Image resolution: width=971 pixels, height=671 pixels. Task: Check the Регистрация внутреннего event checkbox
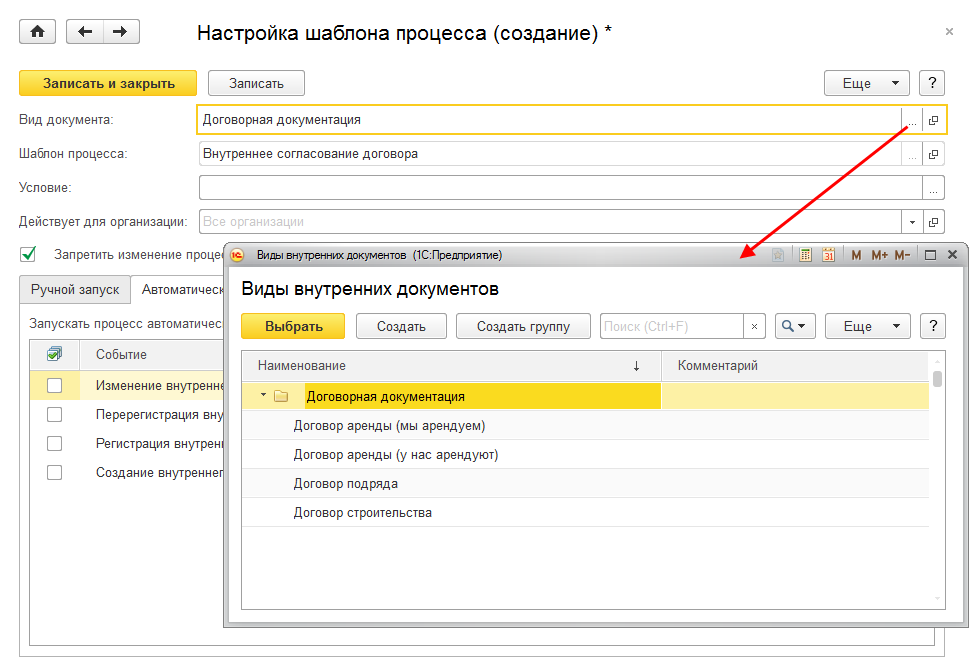[x=54, y=444]
